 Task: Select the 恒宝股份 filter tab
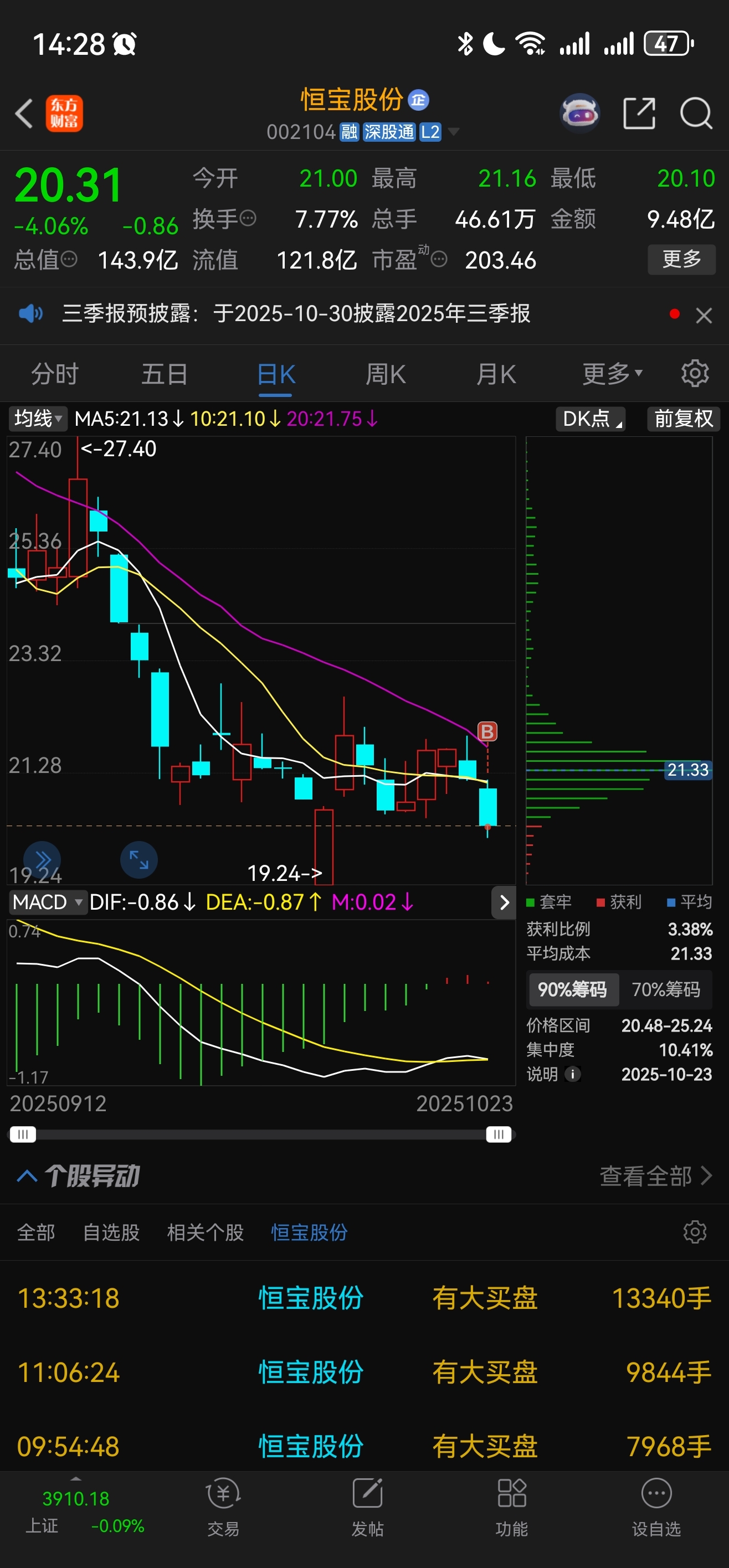(x=310, y=1232)
